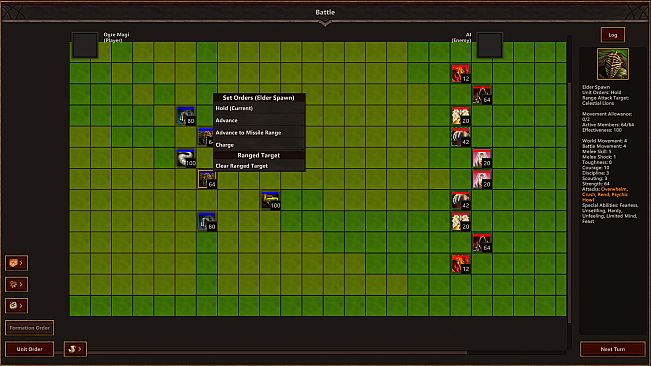651x366 pixels.
Task: Select the player unit partly hidden by orders menu
Action: pos(205,137)
